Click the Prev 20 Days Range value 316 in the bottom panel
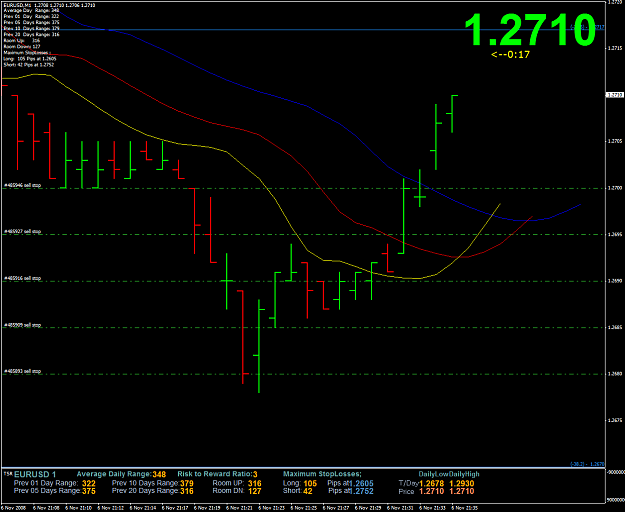Image resolution: width=625 pixels, height=512 pixels. point(187,491)
